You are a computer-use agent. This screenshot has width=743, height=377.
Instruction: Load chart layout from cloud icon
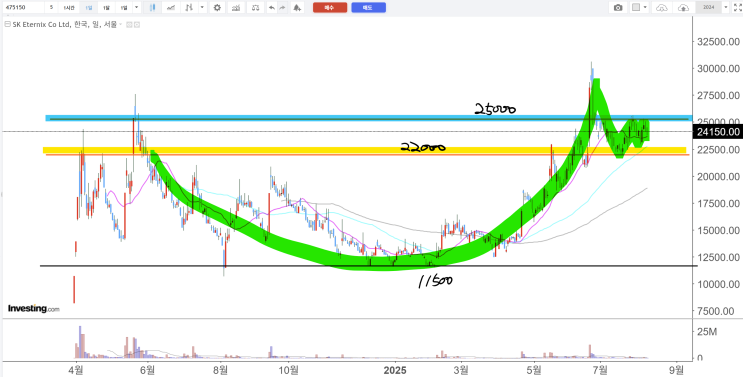tap(661, 8)
